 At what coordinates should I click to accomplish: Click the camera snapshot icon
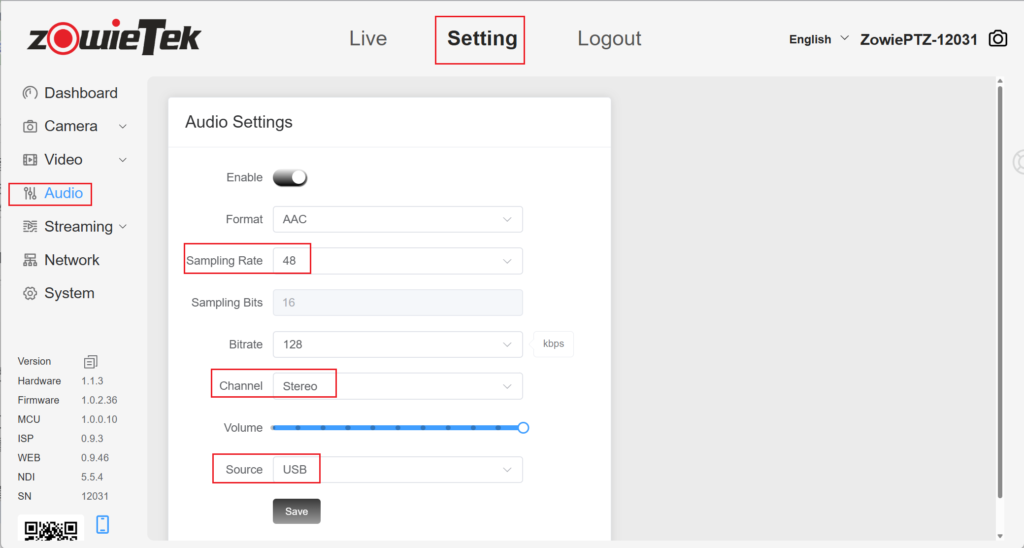click(x=997, y=39)
